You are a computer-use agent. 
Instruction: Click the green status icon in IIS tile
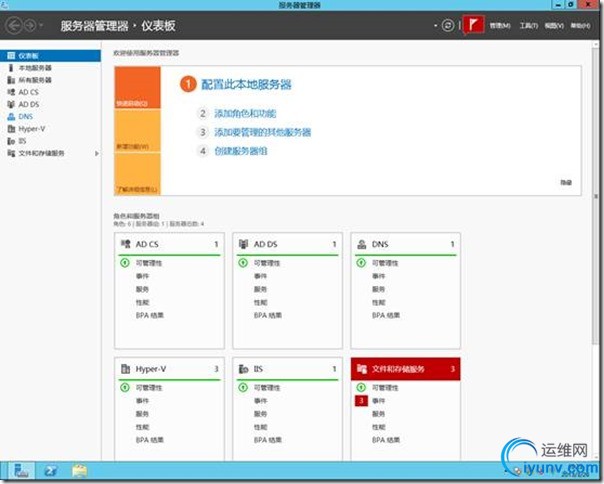pos(243,387)
